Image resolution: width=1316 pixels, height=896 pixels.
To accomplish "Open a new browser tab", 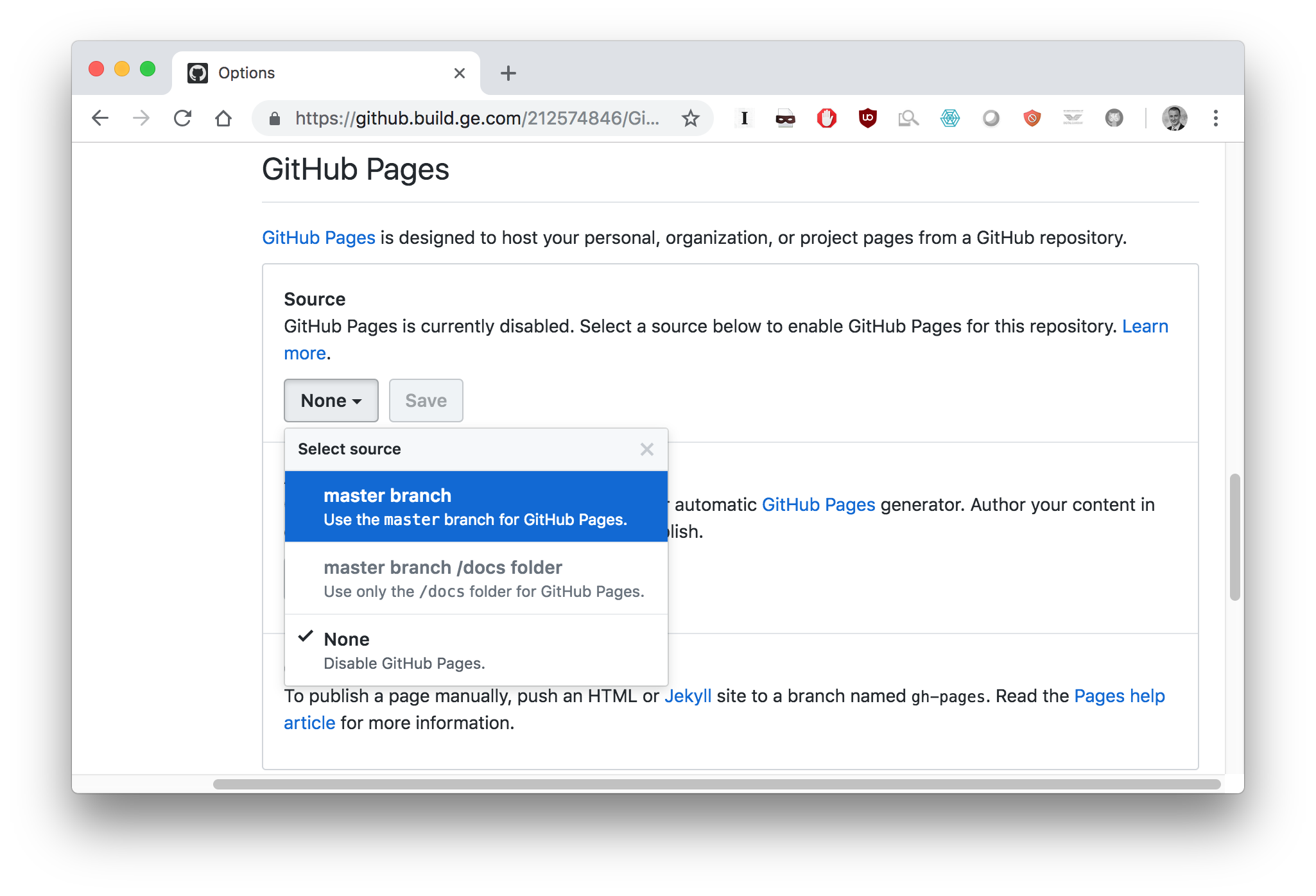I will [x=508, y=73].
